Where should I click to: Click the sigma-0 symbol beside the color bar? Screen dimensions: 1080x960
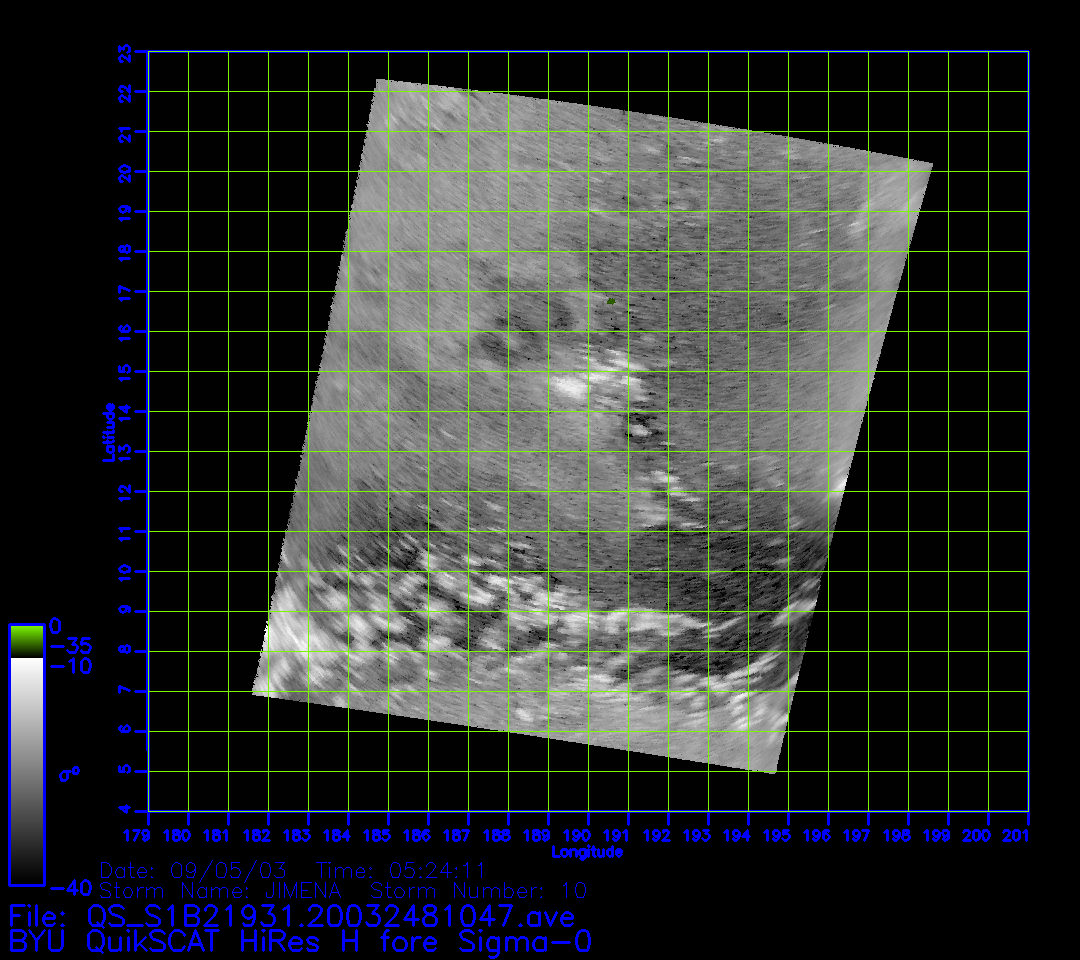pyautogui.click(x=69, y=773)
